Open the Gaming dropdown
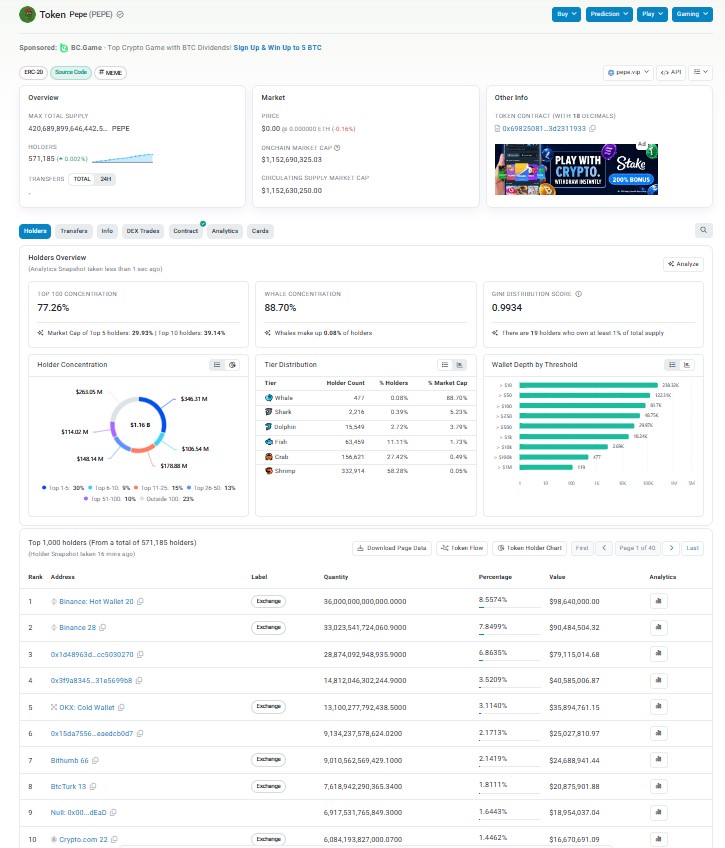Viewport: 725px width, 848px height. [692, 14]
